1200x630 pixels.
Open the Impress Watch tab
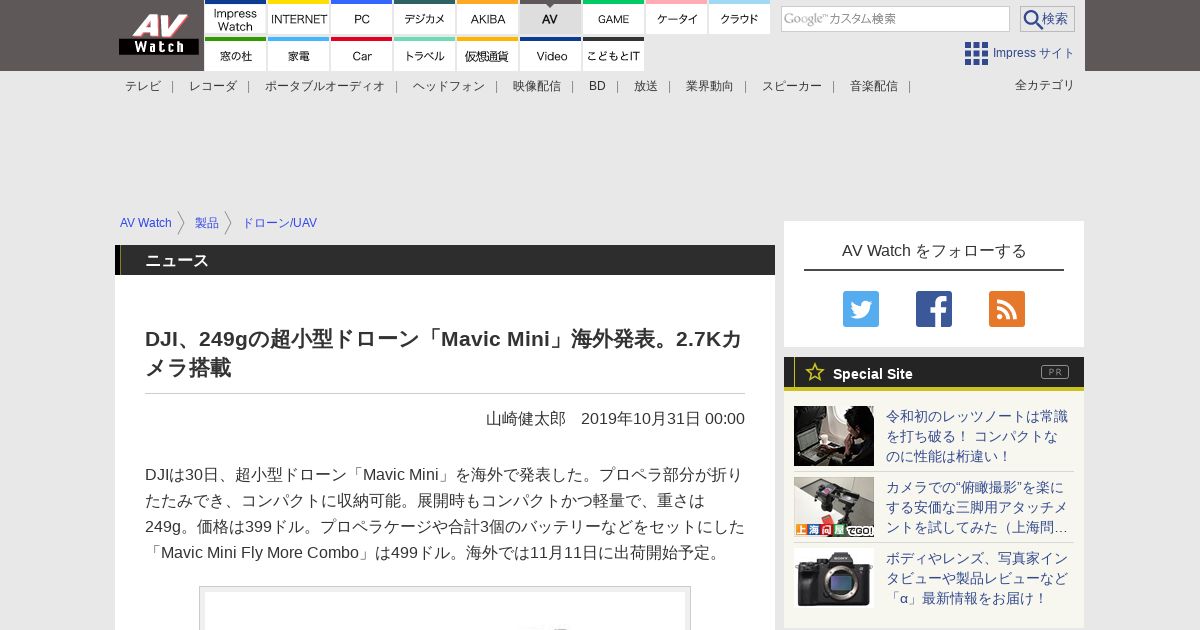[x=236, y=18]
